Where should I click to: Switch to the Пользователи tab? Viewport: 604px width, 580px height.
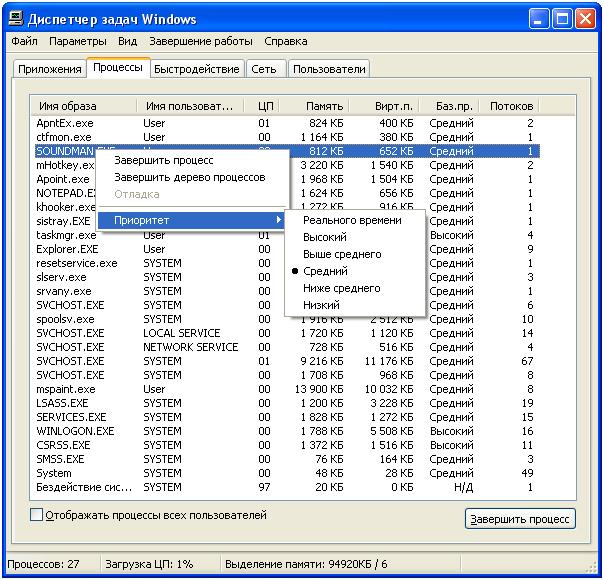coord(329,69)
